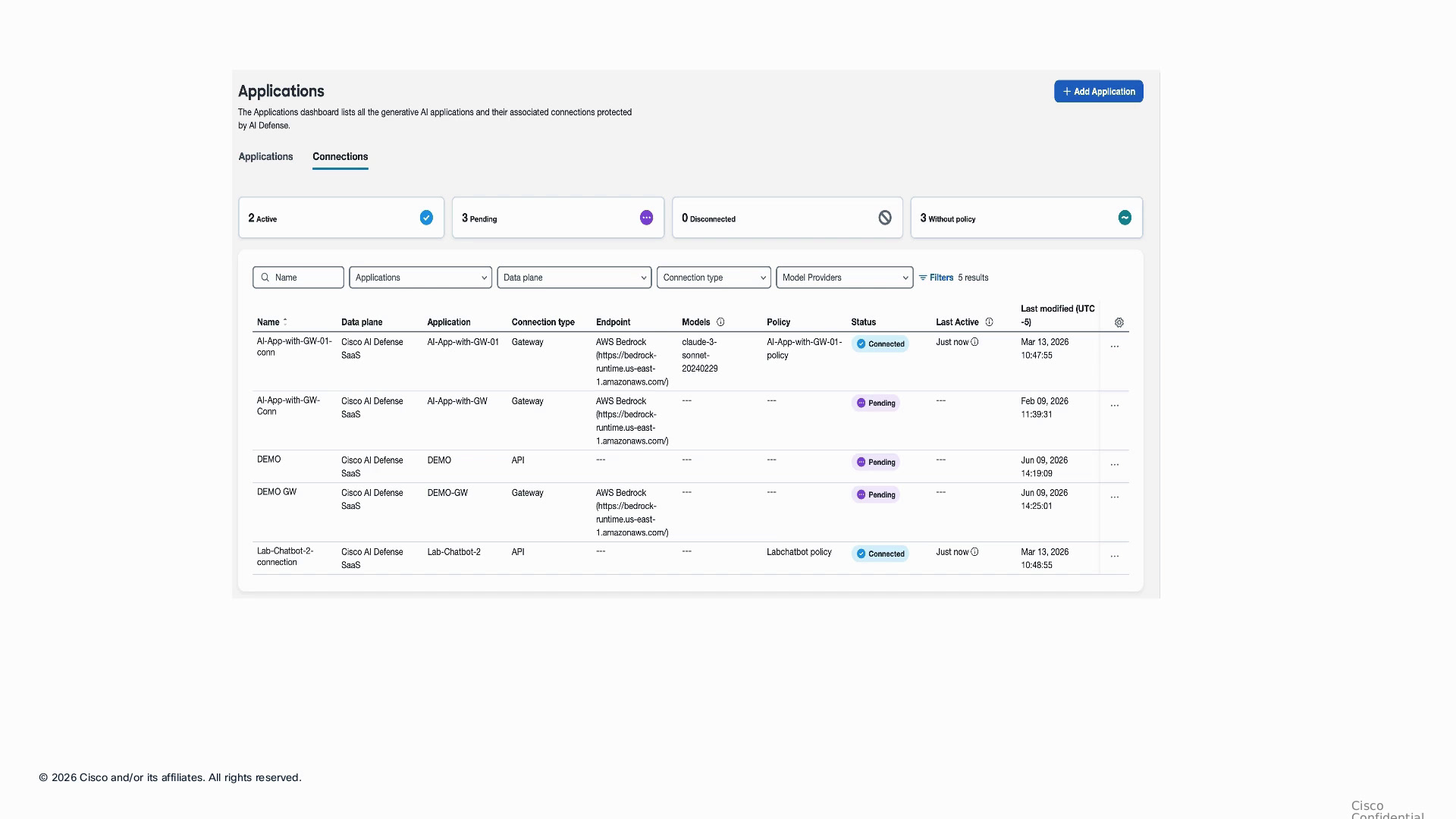The width and height of the screenshot is (1456, 819).
Task: Click Connected status of AI-App-with-GW-01-conn
Action: pos(880,344)
